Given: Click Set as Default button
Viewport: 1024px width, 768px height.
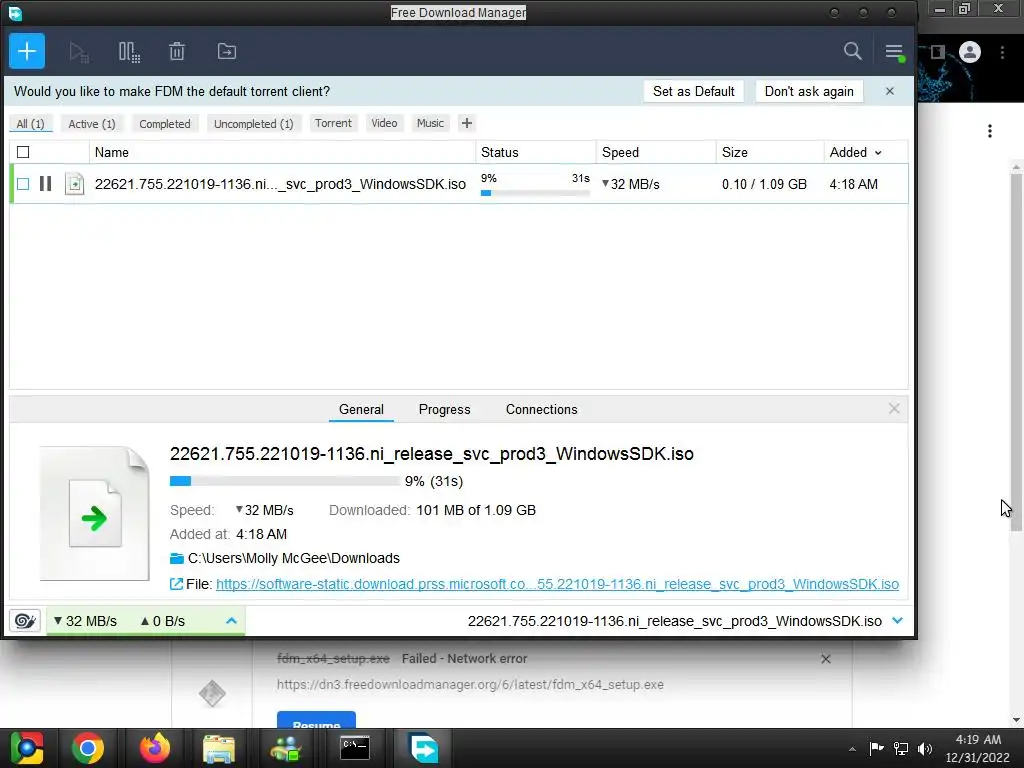Looking at the screenshot, I should [x=694, y=91].
